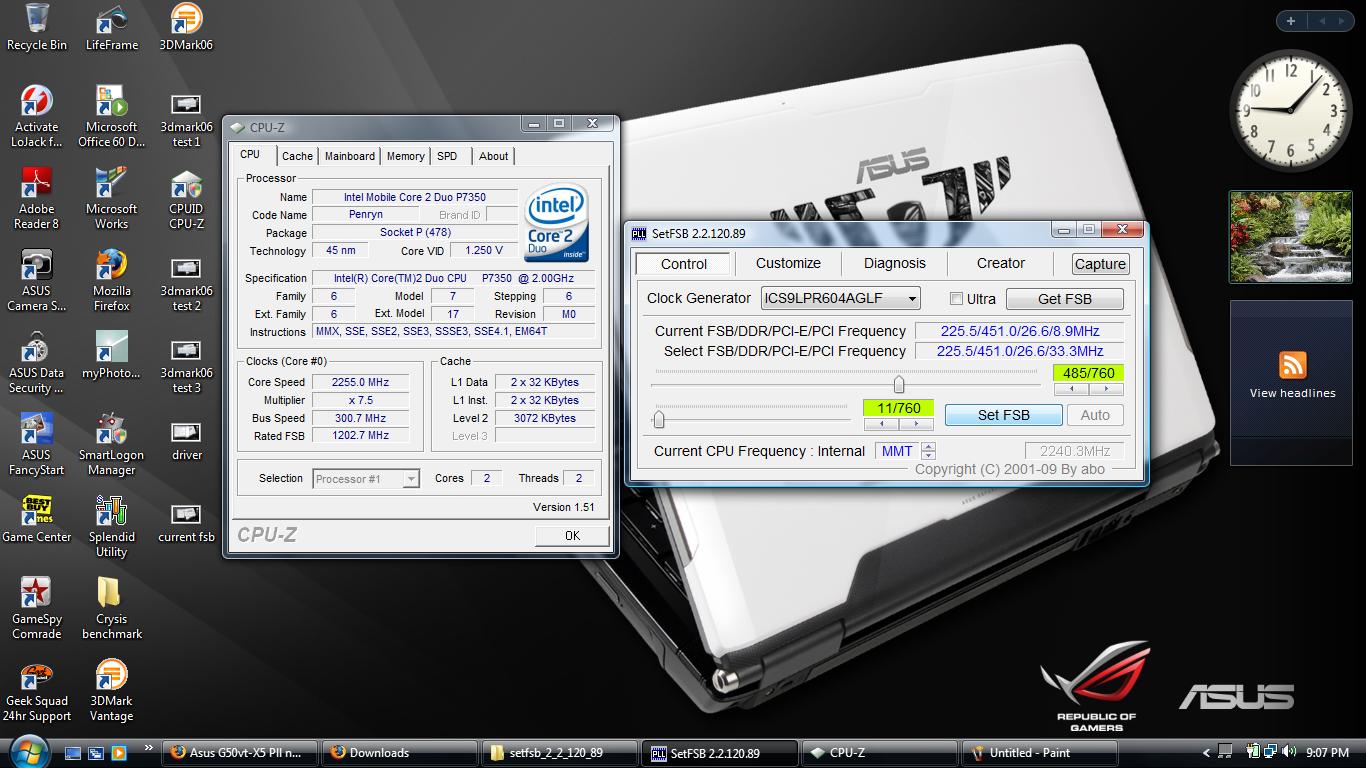Open the Crysis benchmark folder
Screen dimensions: 1366x768
point(112,609)
